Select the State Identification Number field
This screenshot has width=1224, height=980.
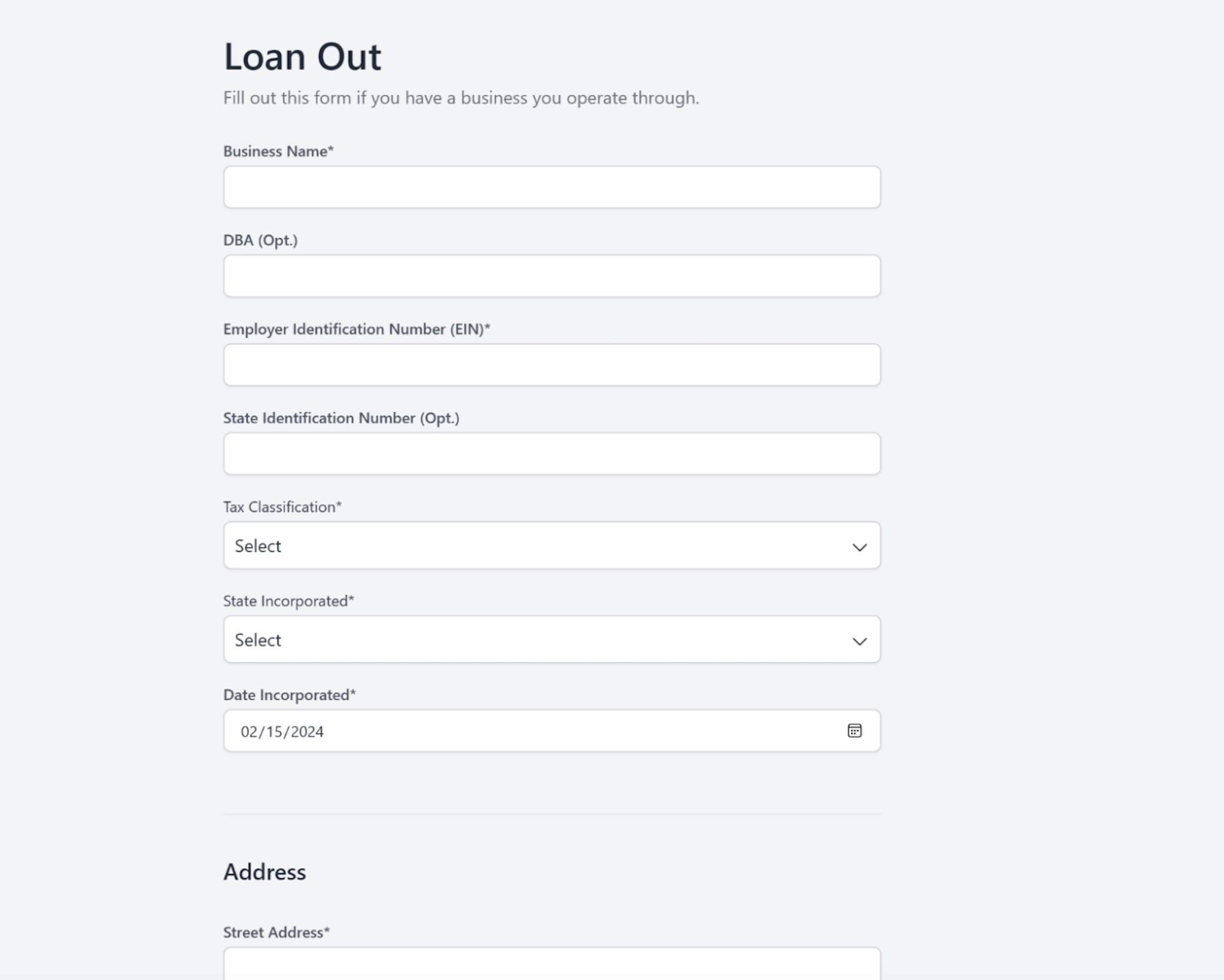click(552, 454)
